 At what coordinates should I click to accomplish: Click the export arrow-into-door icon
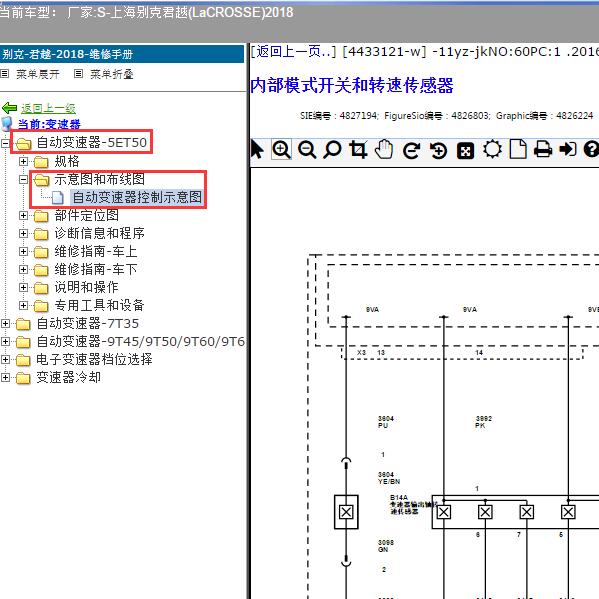pyautogui.click(x=568, y=149)
